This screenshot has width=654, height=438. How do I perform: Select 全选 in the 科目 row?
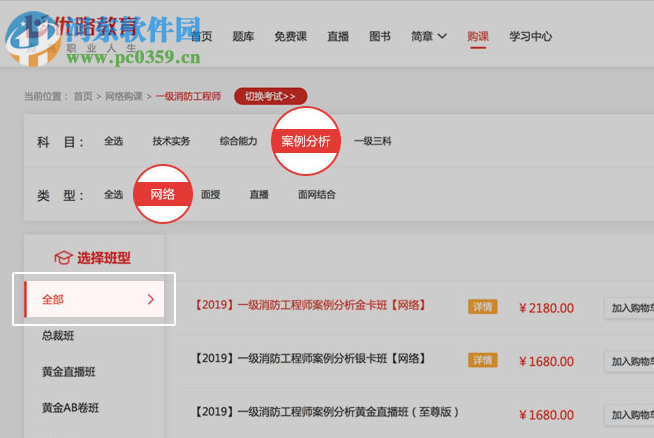coord(113,141)
